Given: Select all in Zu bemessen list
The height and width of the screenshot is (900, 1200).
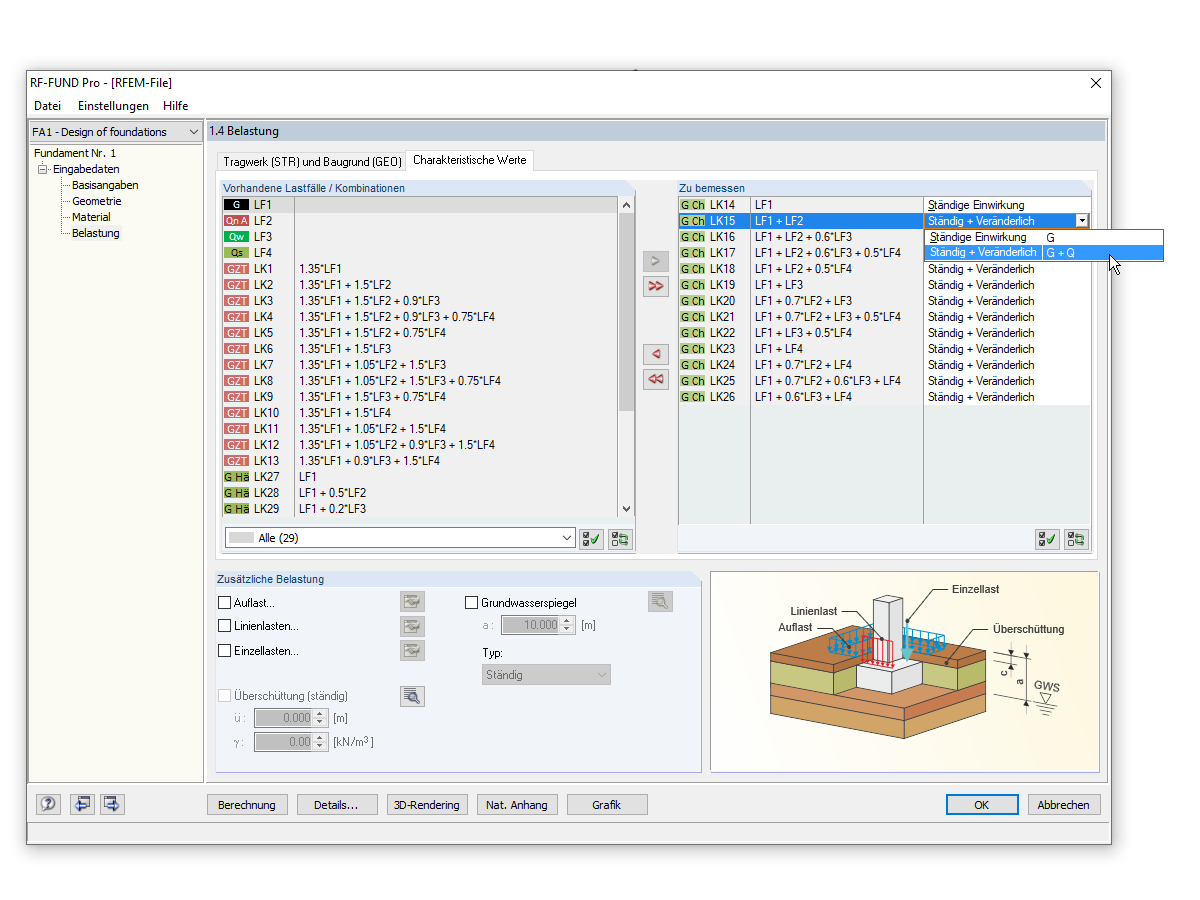Looking at the screenshot, I should [x=1048, y=539].
